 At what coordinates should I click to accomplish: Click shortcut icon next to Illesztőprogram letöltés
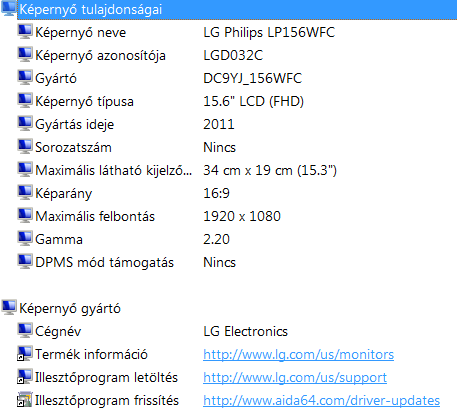[25, 377]
